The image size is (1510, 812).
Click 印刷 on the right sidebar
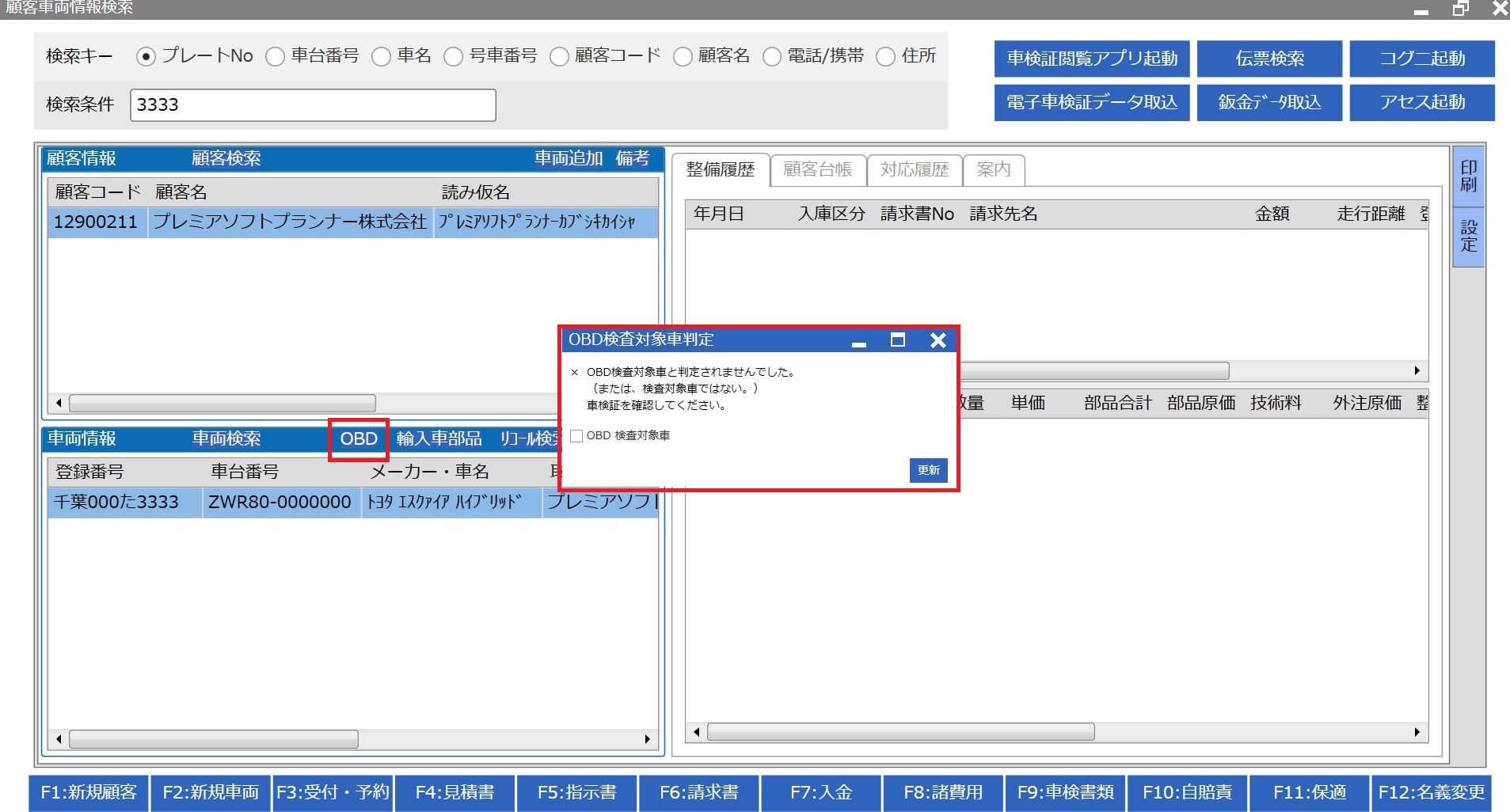[1468, 176]
